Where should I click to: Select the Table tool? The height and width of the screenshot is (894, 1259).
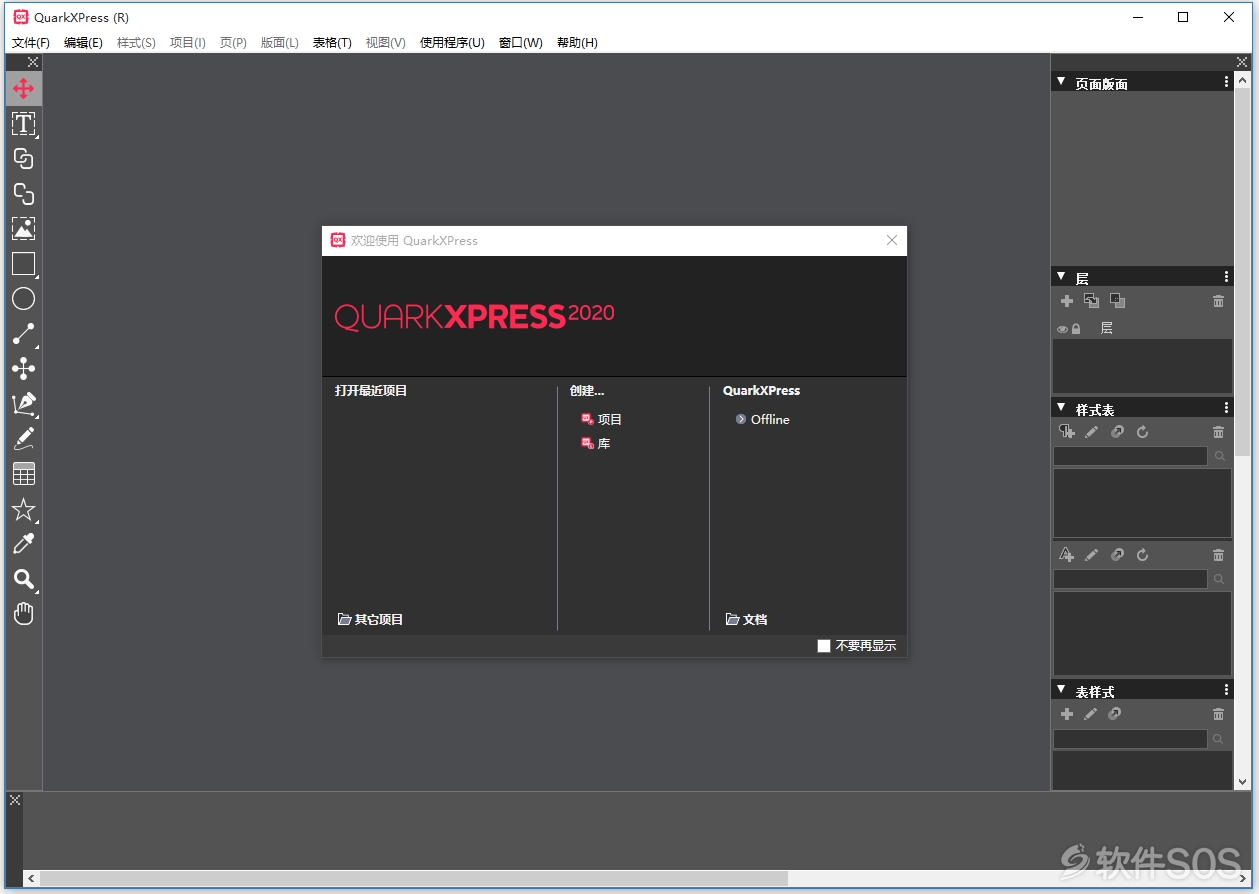click(23, 474)
